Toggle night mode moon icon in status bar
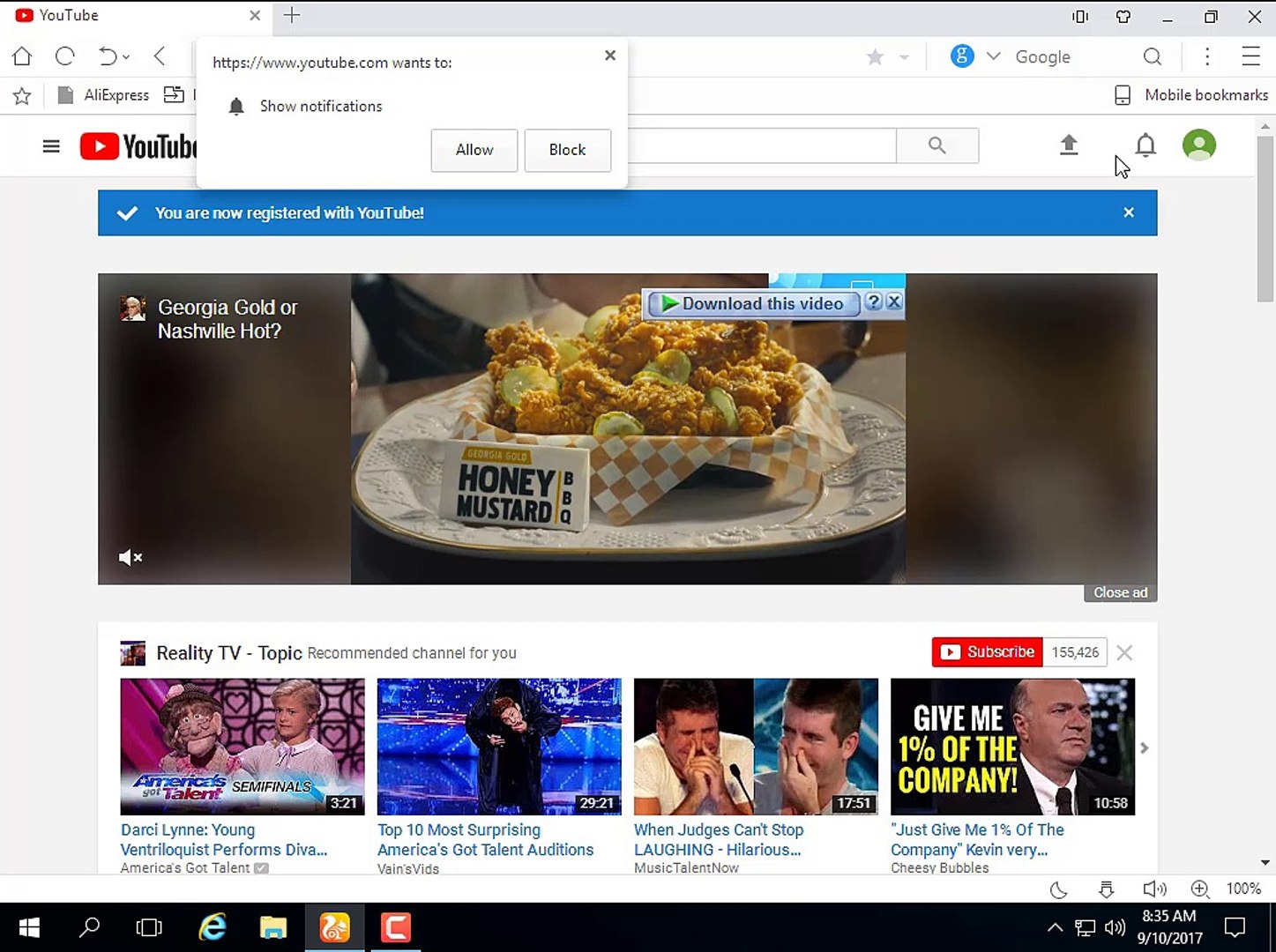 [1059, 889]
